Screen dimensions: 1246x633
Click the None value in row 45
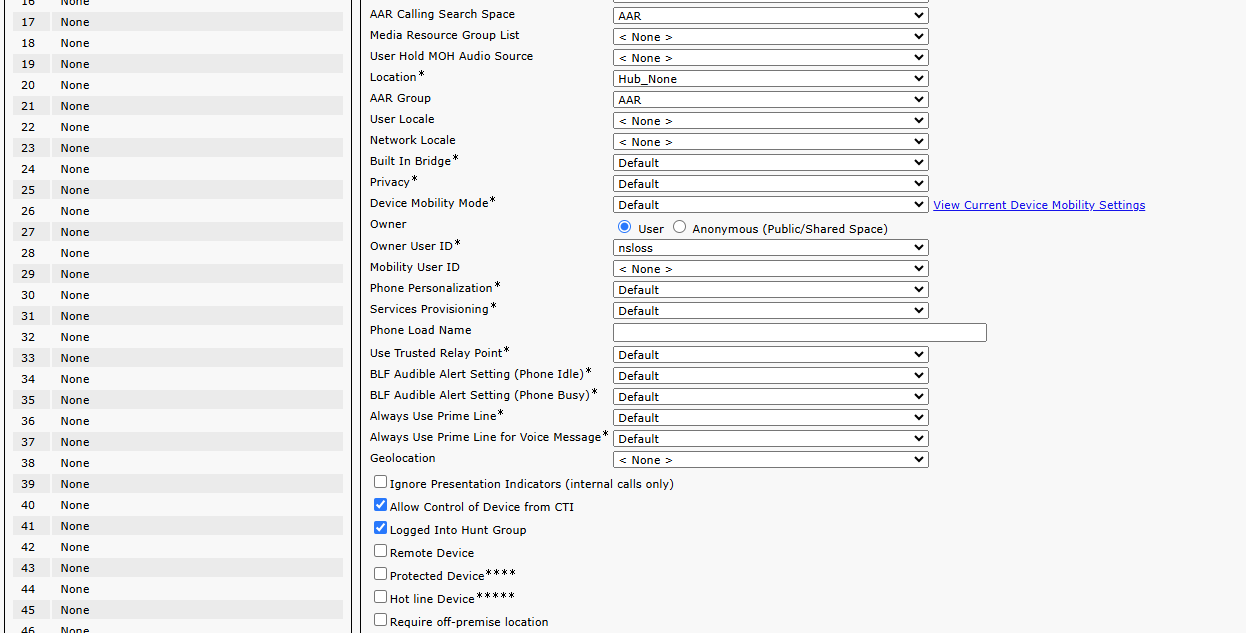(75, 610)
